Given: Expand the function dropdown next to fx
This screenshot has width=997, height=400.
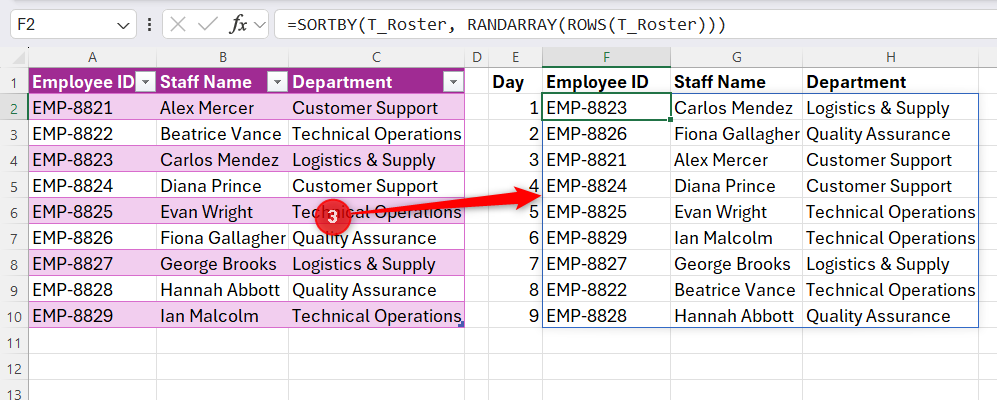Looking at the screenshot, I should click(259, 25).
